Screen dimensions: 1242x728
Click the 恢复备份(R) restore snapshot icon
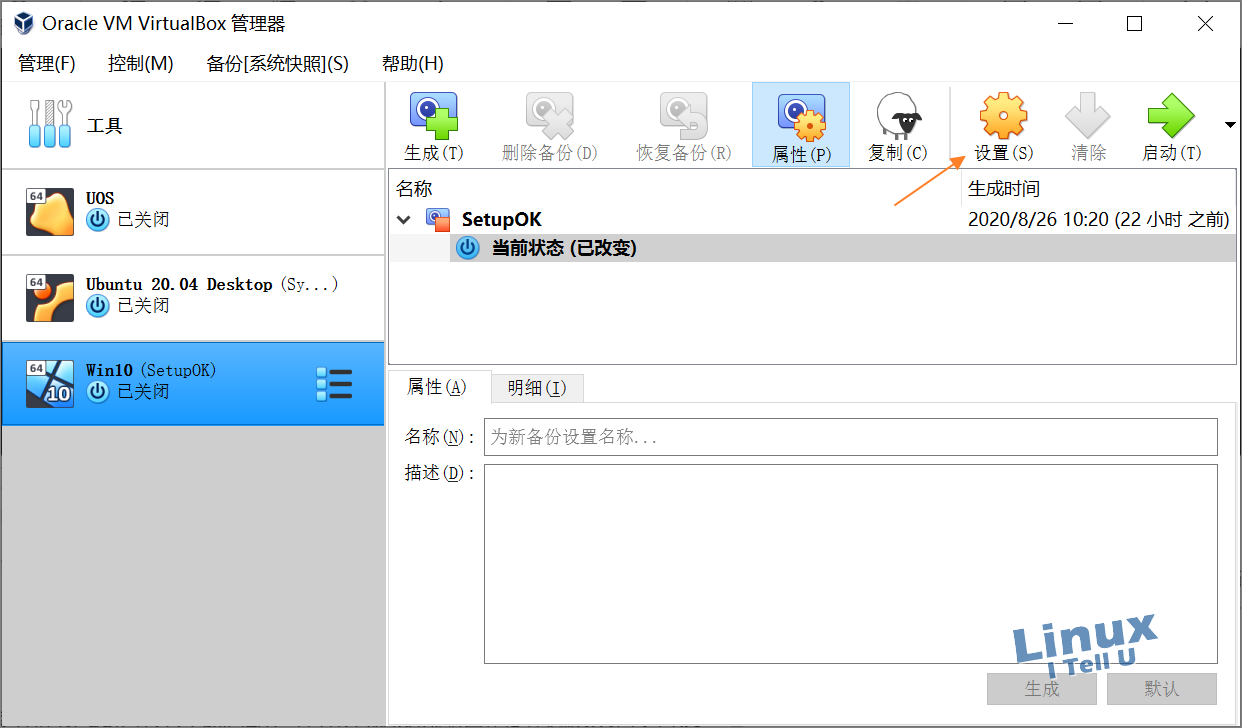tap(684, 116)
